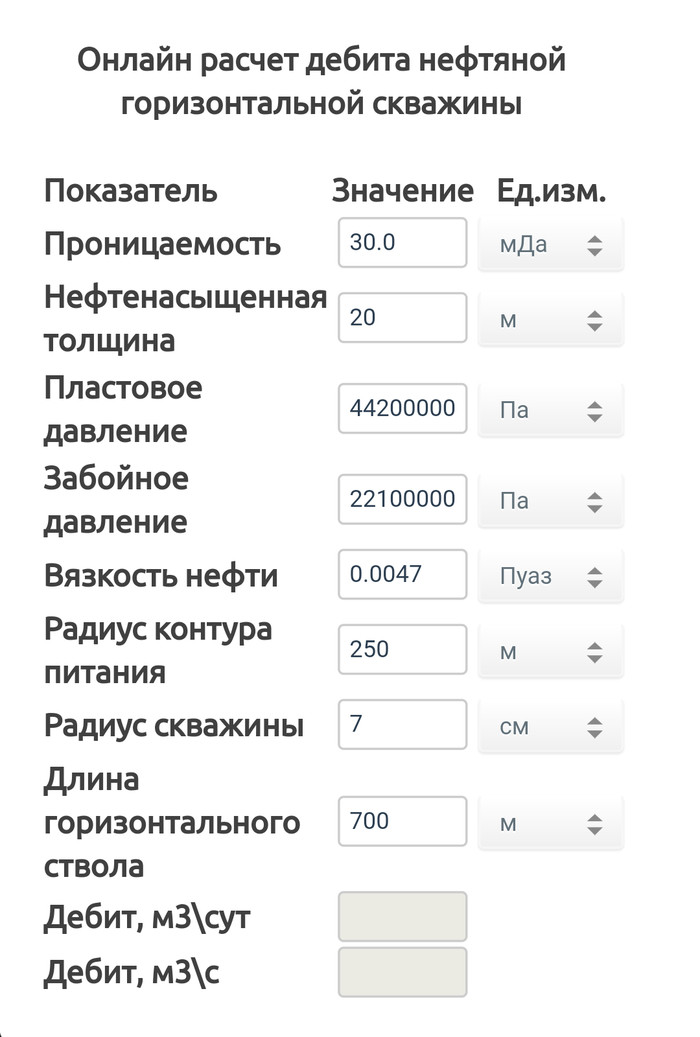Image resolution: width=700 pixels, height=1037 pixels.
Task: Click the drainage radius field 250
Action: [402, 650]
